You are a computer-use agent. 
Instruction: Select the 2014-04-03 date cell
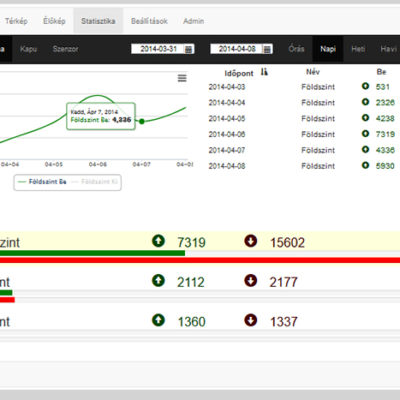(x=227, y=87)
